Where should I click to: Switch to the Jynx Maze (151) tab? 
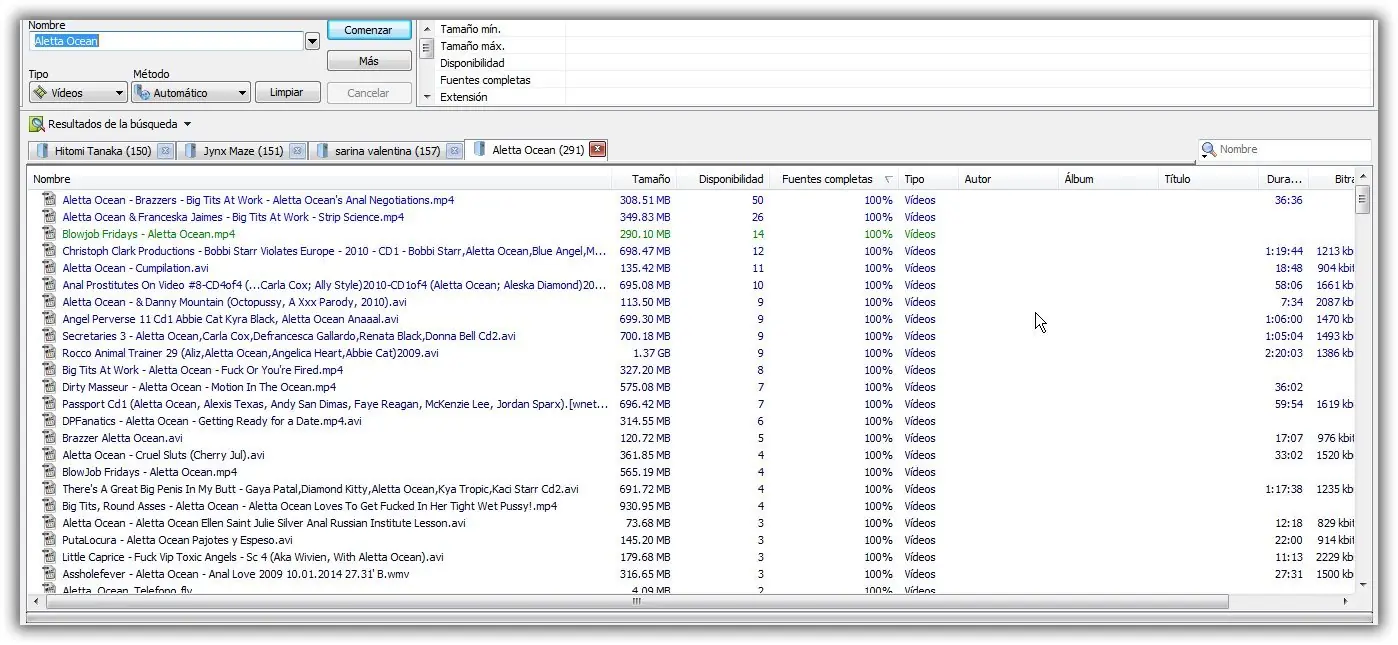coord(243,151)
